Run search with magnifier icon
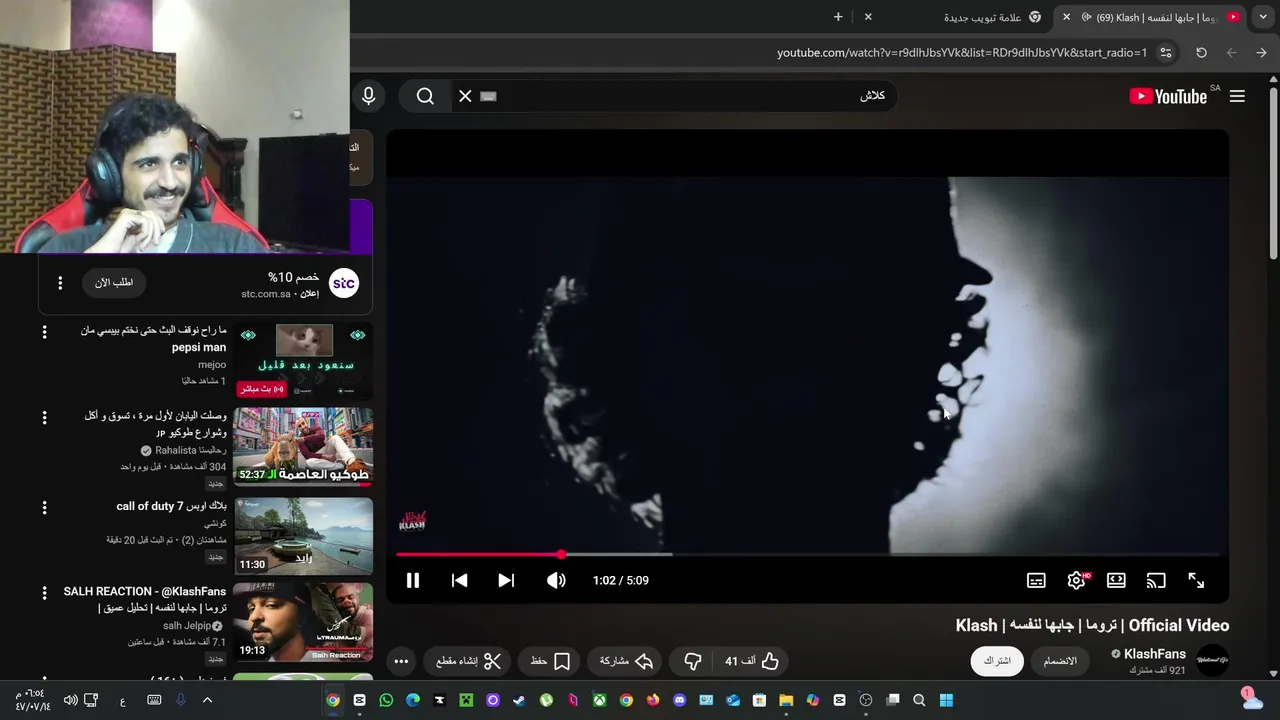1280x720 pixels. (425, 96)
